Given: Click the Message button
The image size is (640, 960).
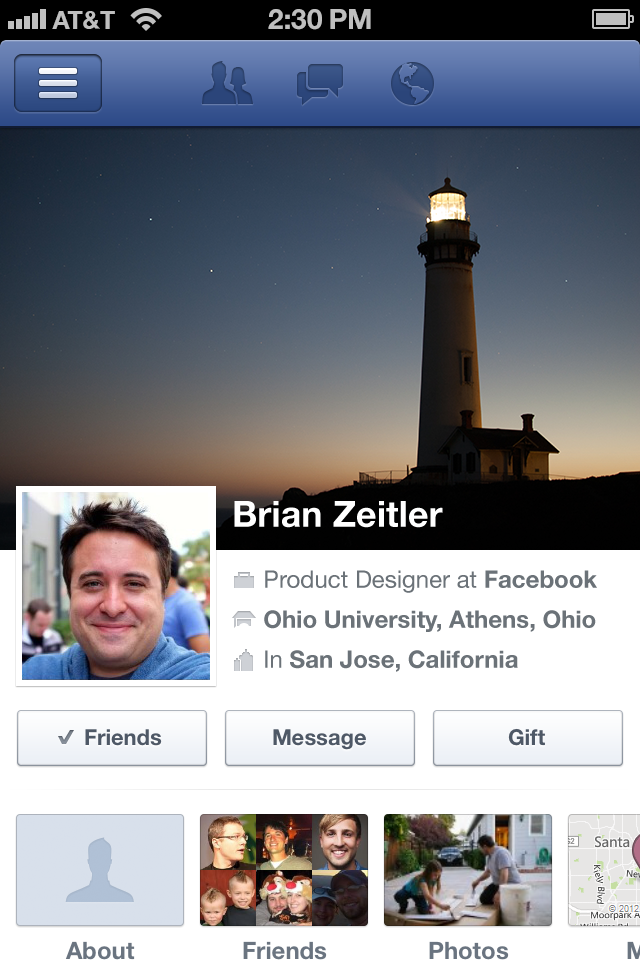Looking at the screenshot, I should coord(320,738).
